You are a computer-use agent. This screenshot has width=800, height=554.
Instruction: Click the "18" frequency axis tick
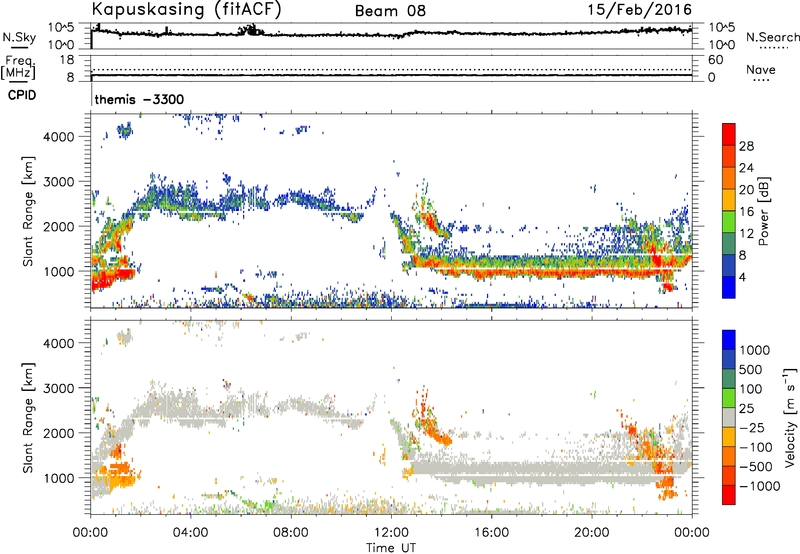[67, 60]
